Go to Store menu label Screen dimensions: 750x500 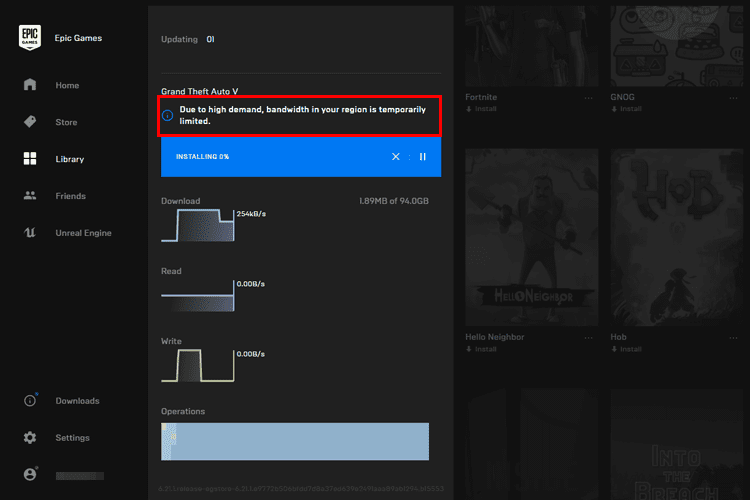66,122
